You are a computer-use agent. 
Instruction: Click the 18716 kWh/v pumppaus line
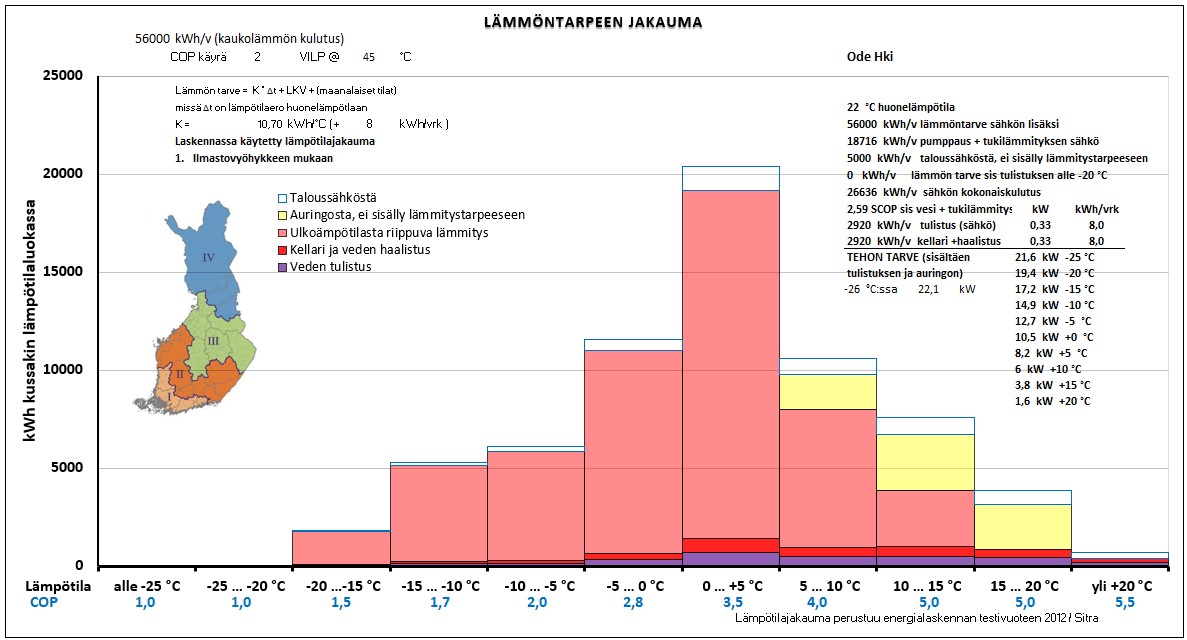(x=973, y=142)
